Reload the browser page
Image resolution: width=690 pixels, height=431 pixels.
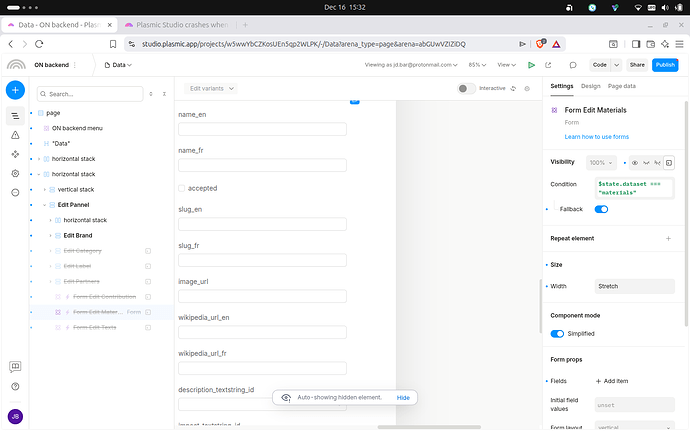click(x=39, y=44)
